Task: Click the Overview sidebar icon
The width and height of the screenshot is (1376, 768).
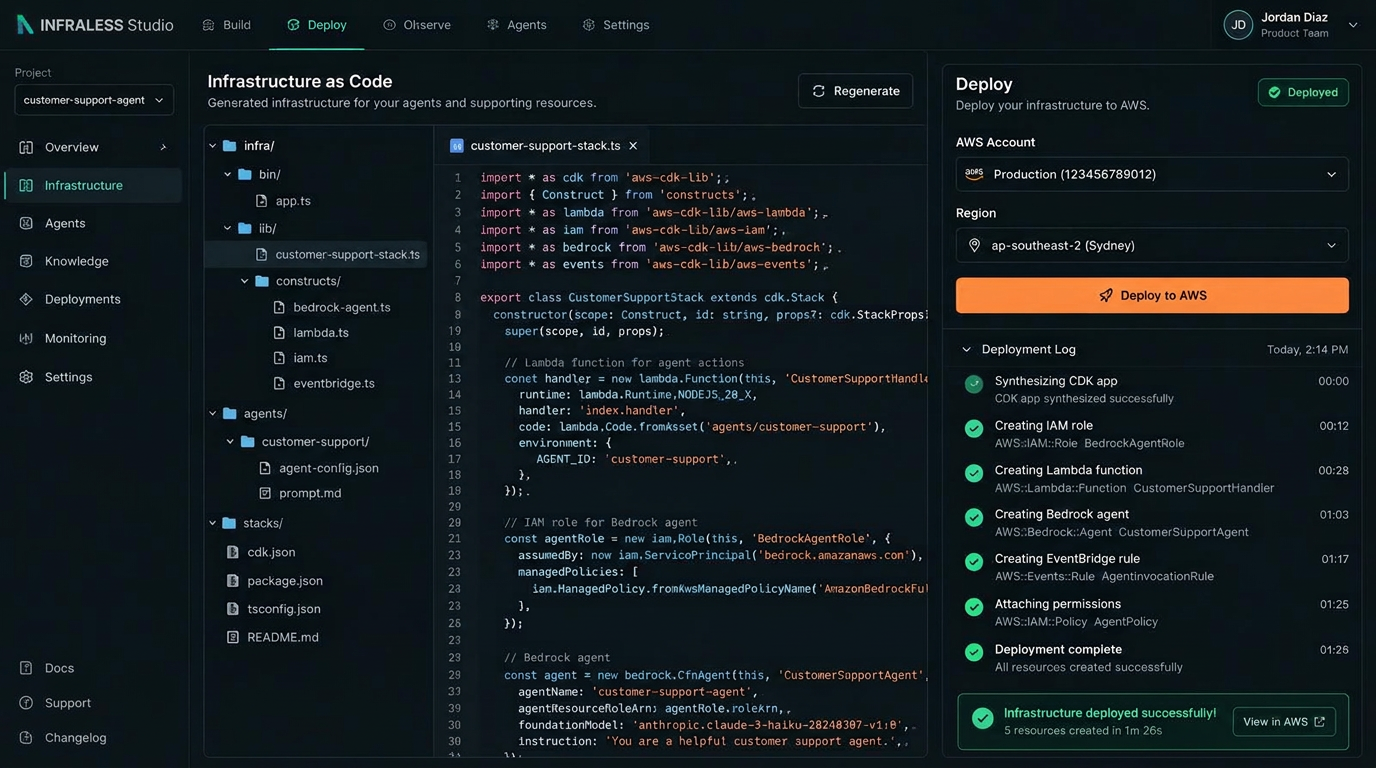Action: tap(26, 147)
